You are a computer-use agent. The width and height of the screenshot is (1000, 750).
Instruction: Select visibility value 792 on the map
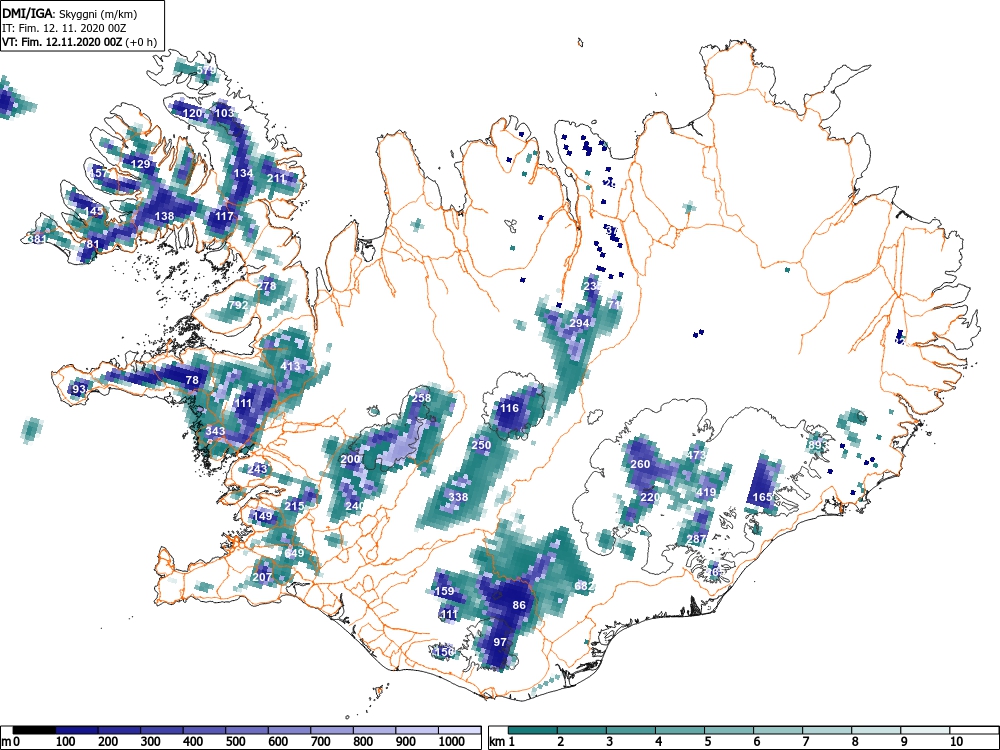(x=238, y=305)
